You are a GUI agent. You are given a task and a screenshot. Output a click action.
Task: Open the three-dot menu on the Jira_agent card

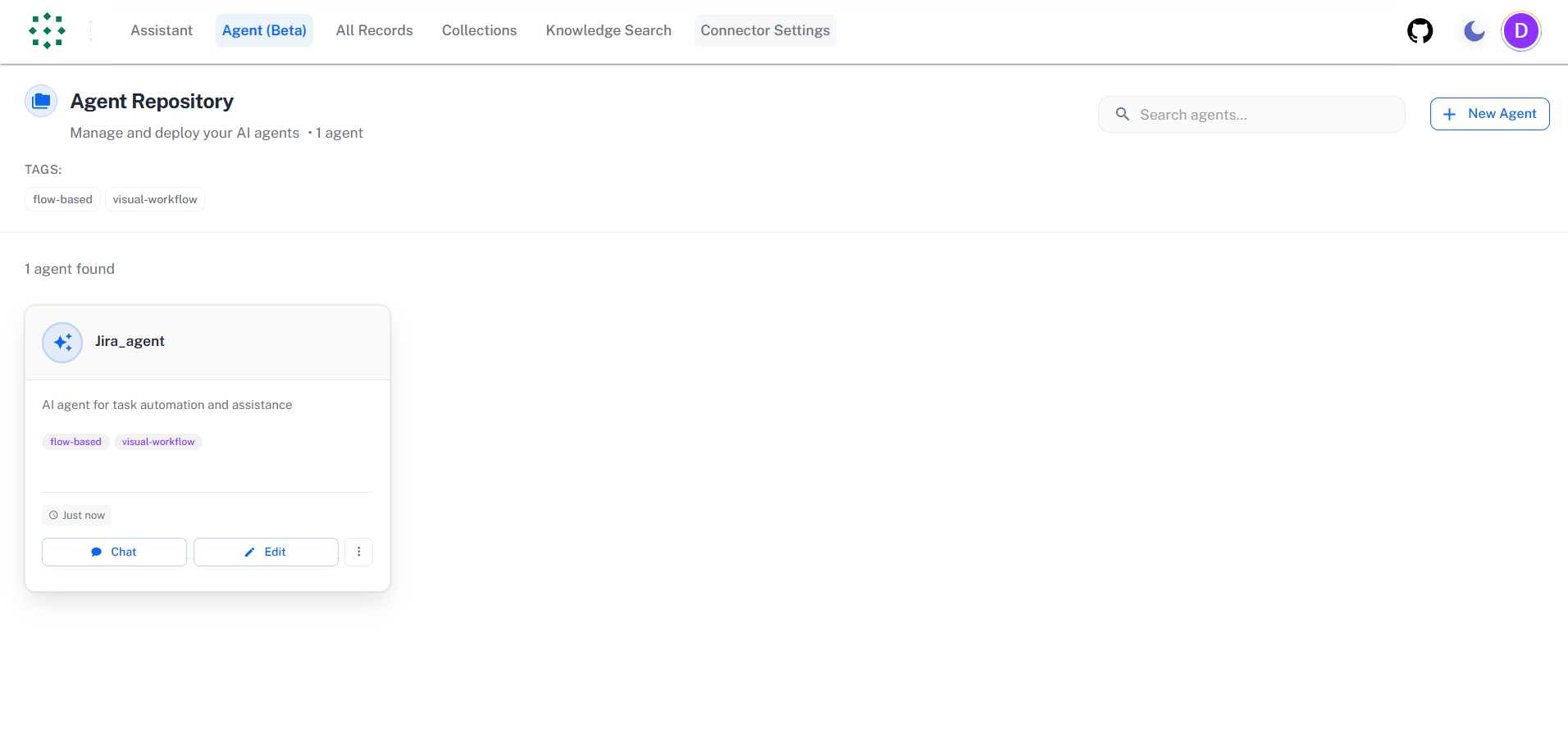click(x=358, y=552)
